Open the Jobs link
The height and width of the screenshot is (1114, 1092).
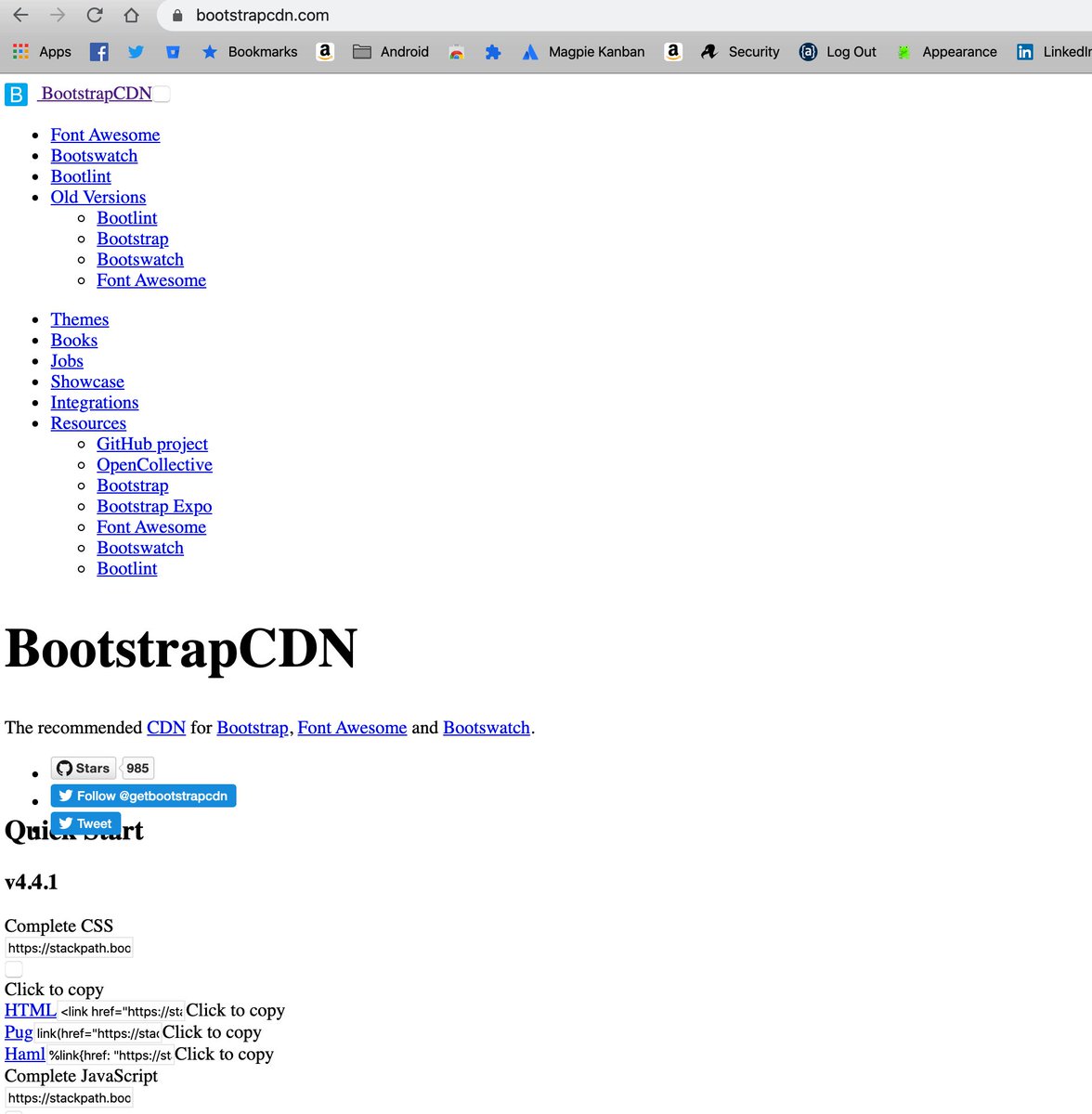coord(67,360)
